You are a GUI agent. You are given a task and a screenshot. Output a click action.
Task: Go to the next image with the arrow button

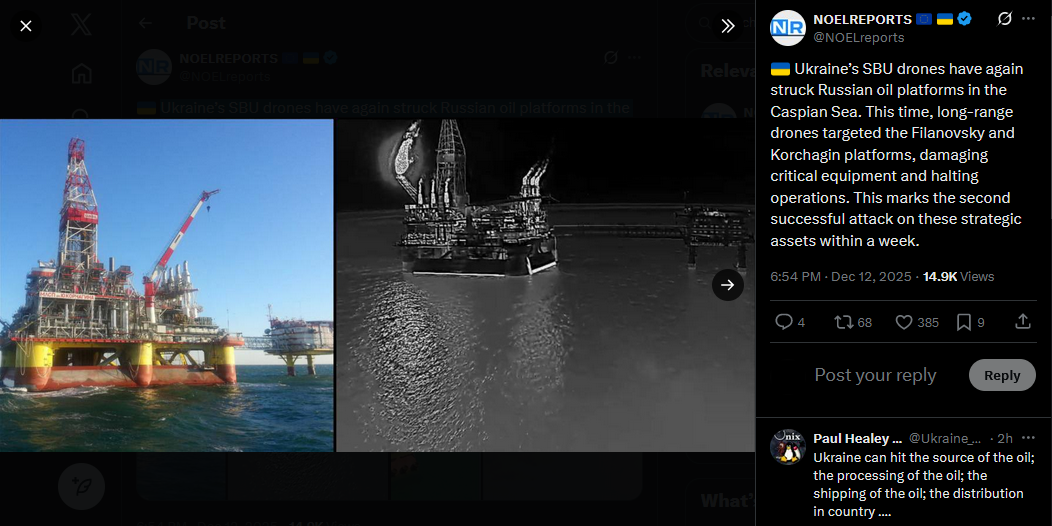pos(728,285)
